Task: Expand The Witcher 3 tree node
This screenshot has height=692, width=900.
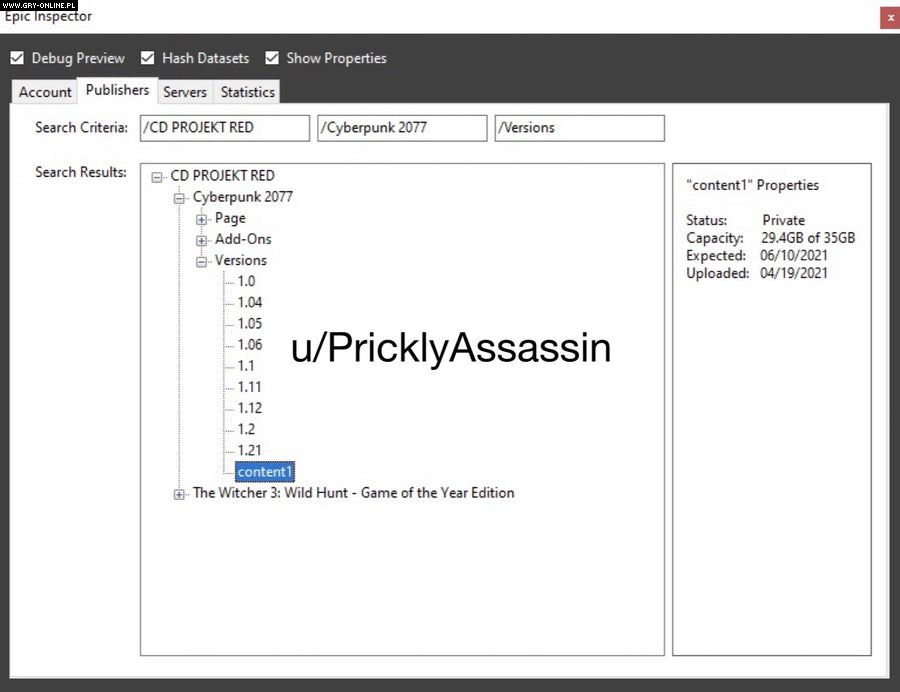Action: (x=179, y=494)
